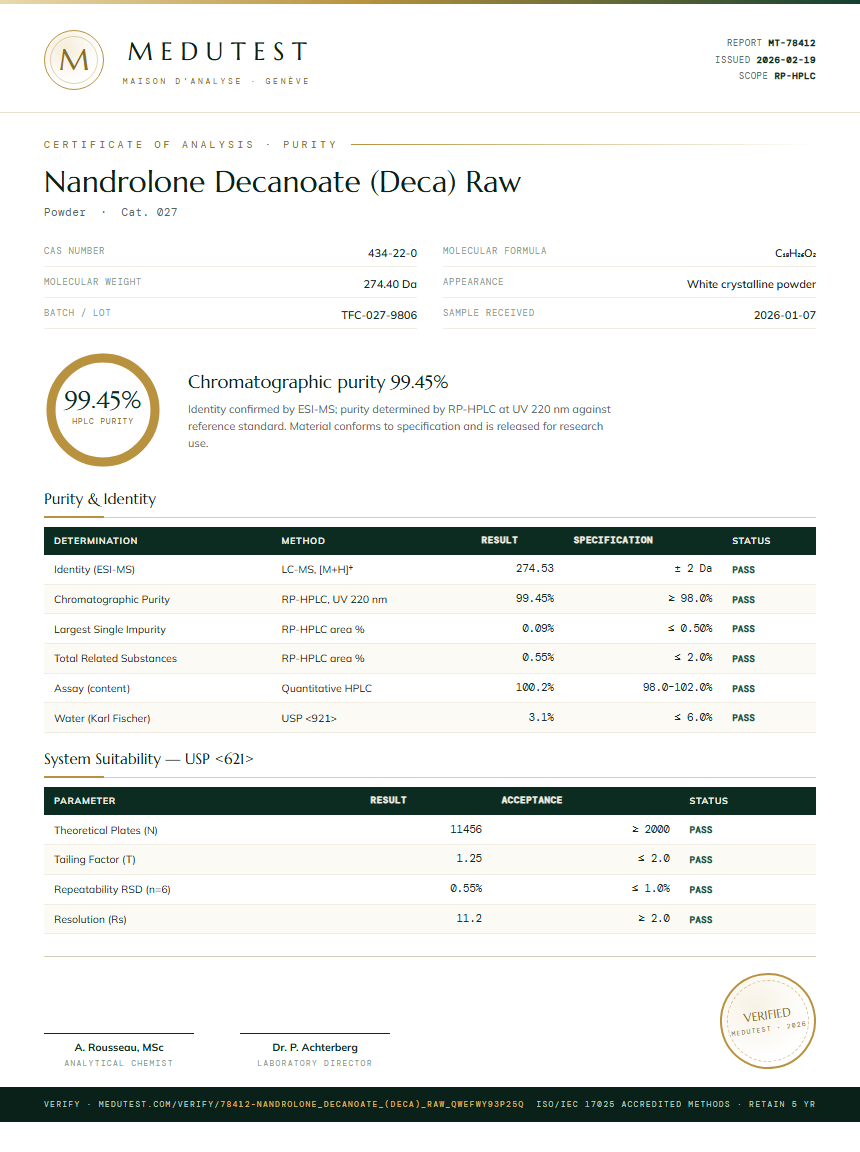Image resolution: width=860 pixels, height=1152 pixels.
Task: Select the appearance White crystalline powder
Action: click(751, 284)
